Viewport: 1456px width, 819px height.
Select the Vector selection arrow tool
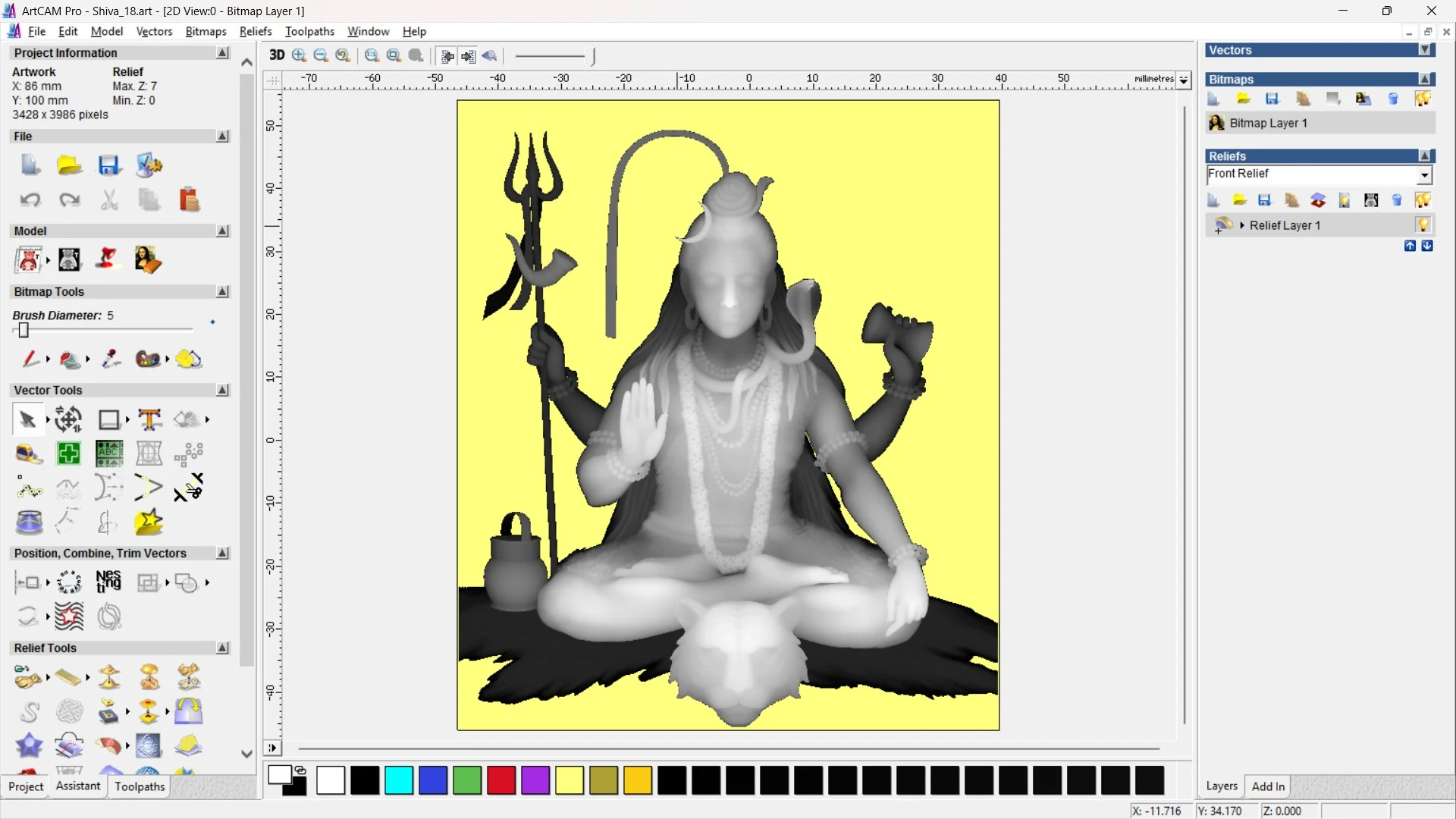[x=27, y=419]
